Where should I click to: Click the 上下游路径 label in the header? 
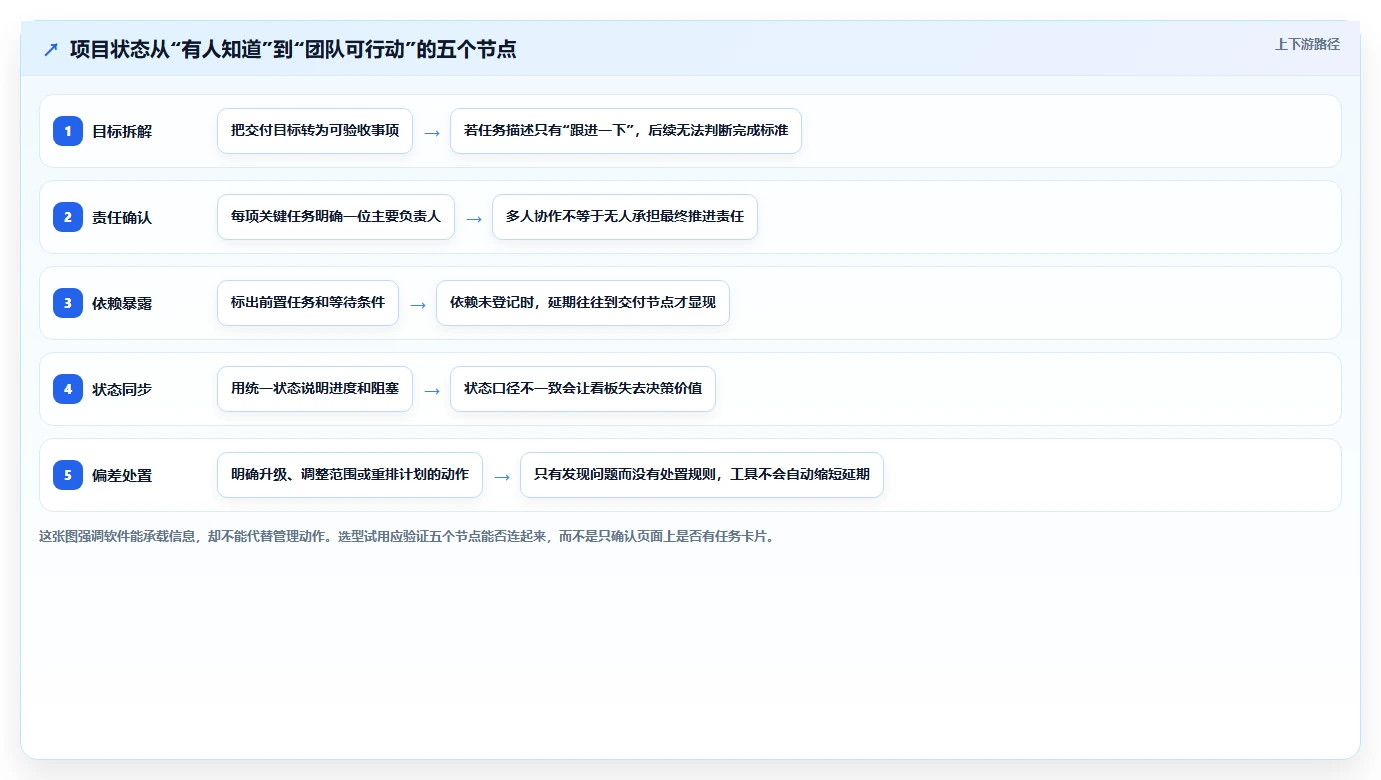[x=1307, y=44]
